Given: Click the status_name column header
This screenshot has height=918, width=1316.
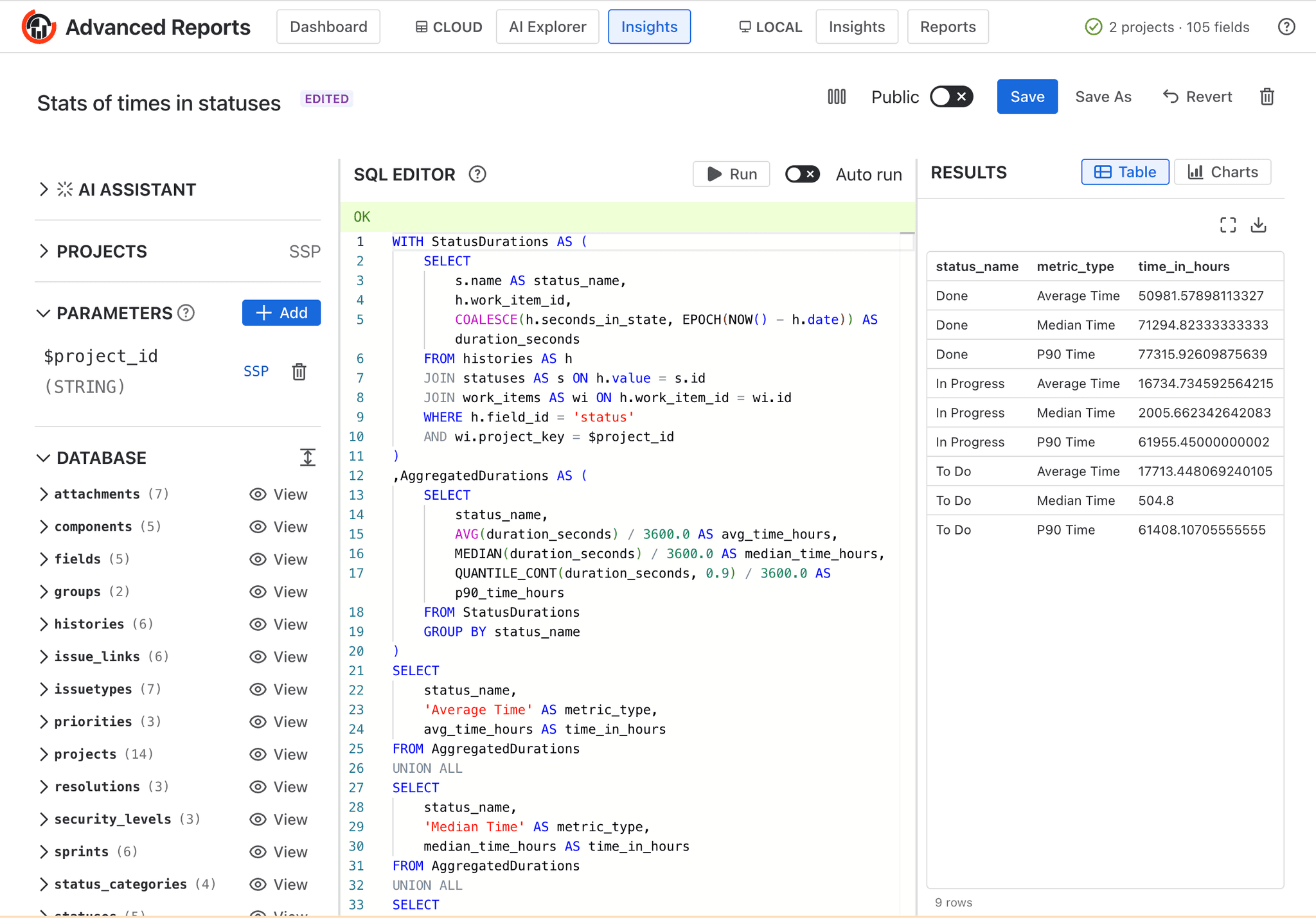Looking at the screenshot, I should coord(977,267).
